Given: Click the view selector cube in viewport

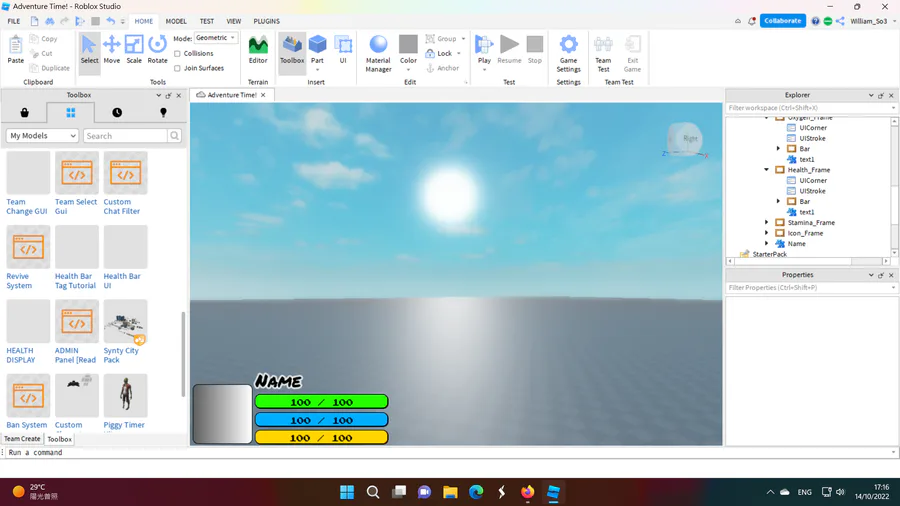Looking at the screenshot, I should point(684,139).
